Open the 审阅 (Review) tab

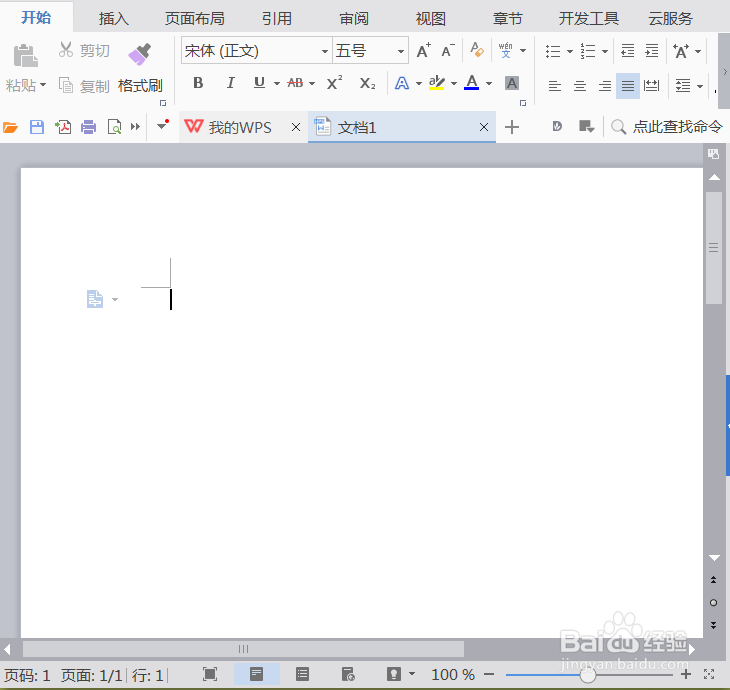[x=354, y=19]
